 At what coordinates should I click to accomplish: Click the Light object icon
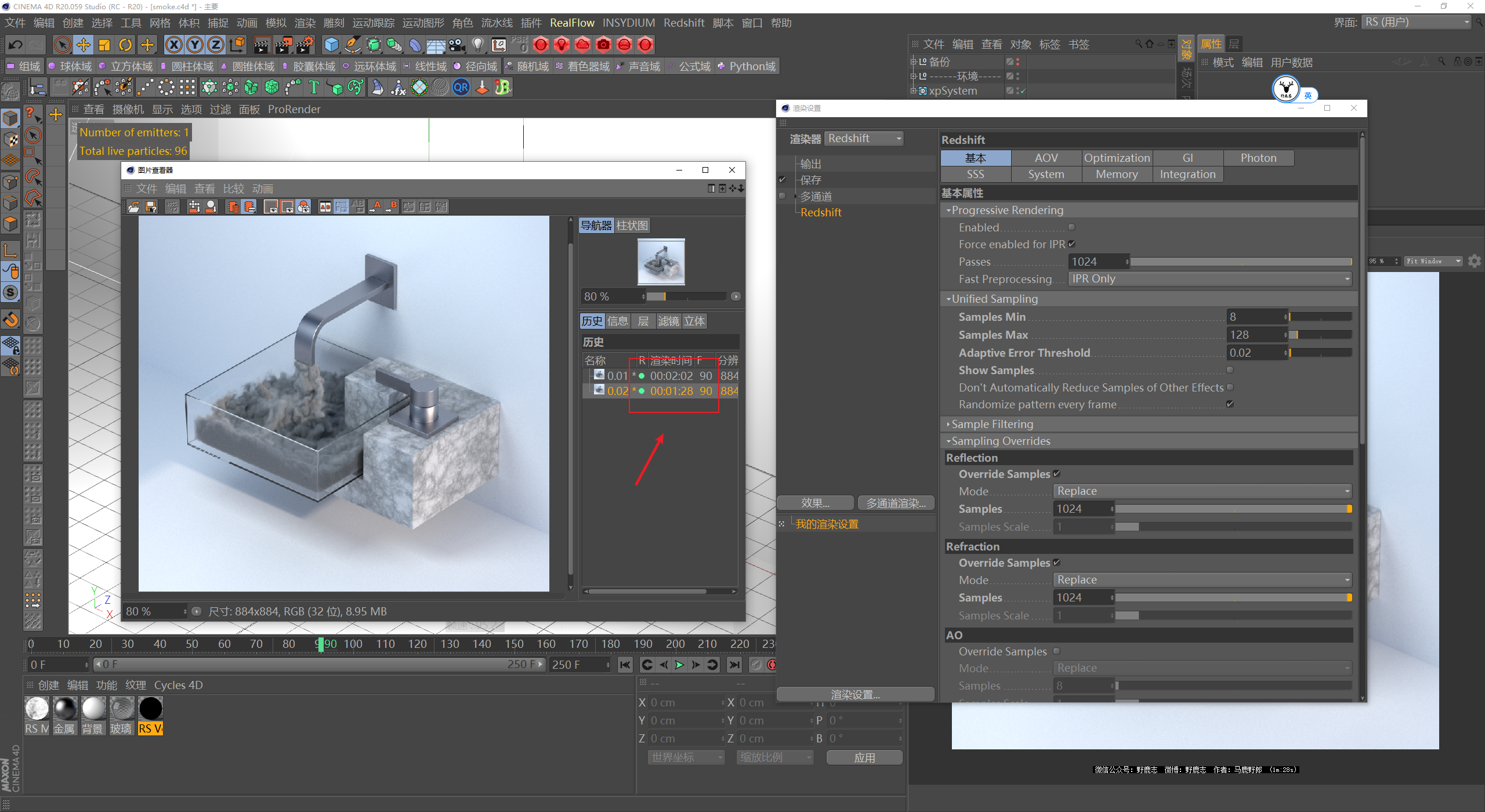click(x=478, y=45)
